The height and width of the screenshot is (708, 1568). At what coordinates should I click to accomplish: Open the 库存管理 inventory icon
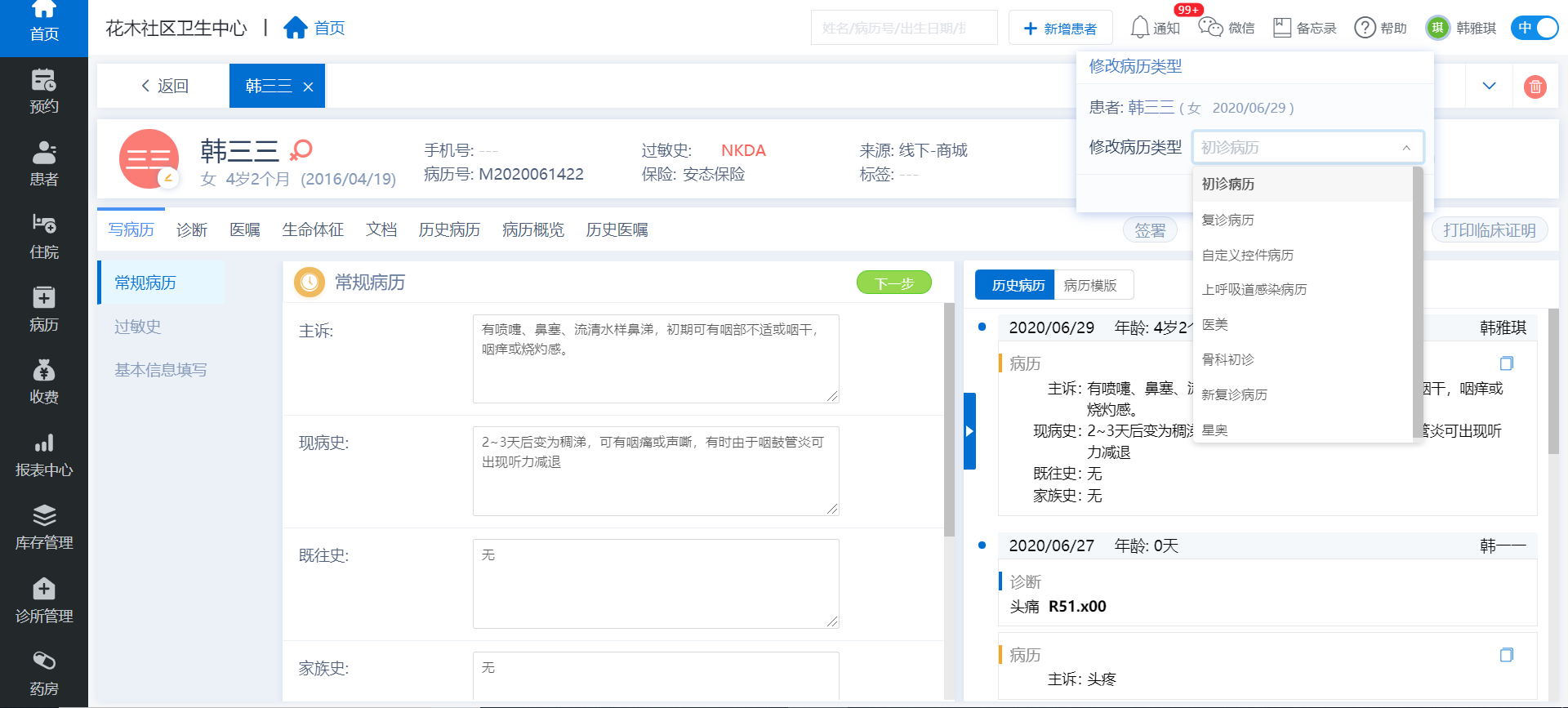click(x=44, y=516)
